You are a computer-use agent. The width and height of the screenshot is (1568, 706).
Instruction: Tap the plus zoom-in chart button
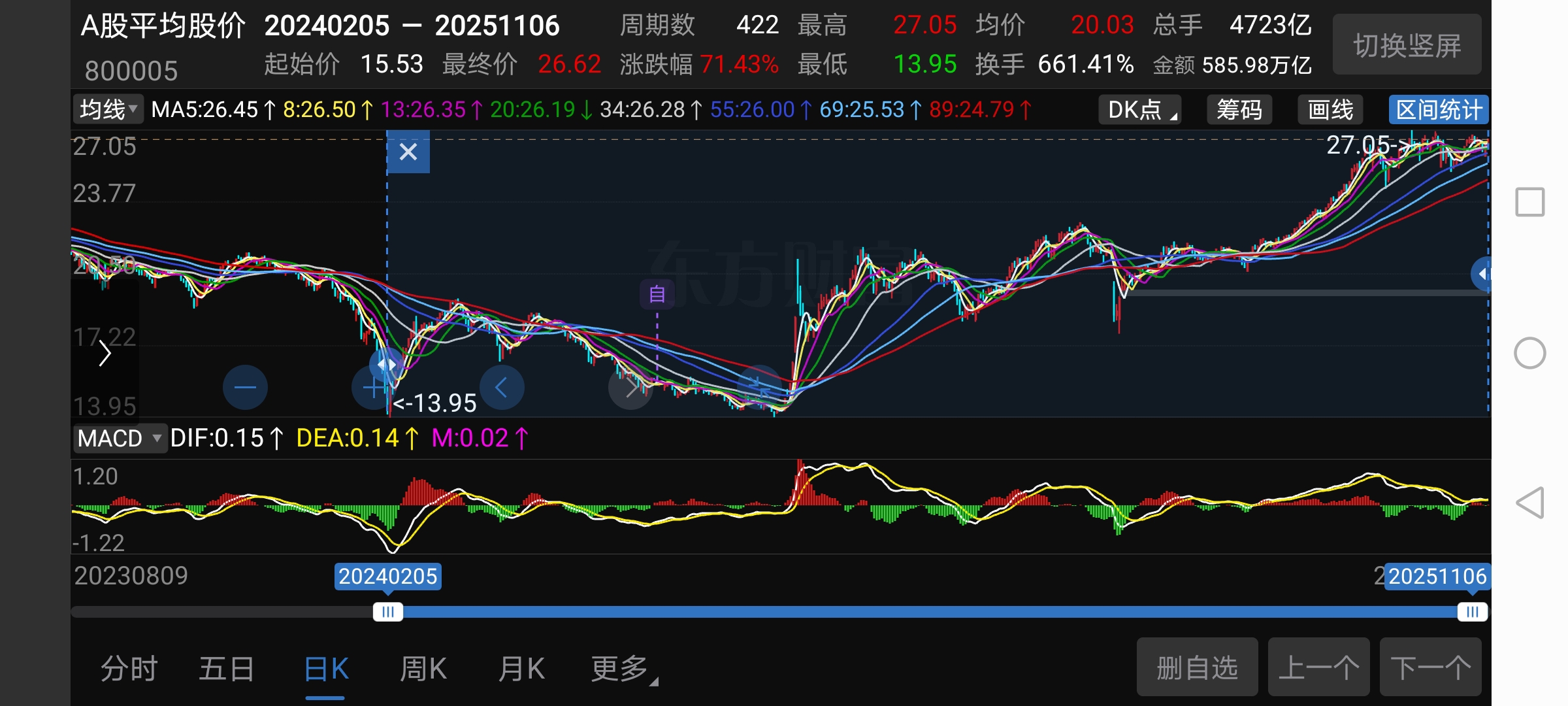pyautogui.click(x=373, y=388)
